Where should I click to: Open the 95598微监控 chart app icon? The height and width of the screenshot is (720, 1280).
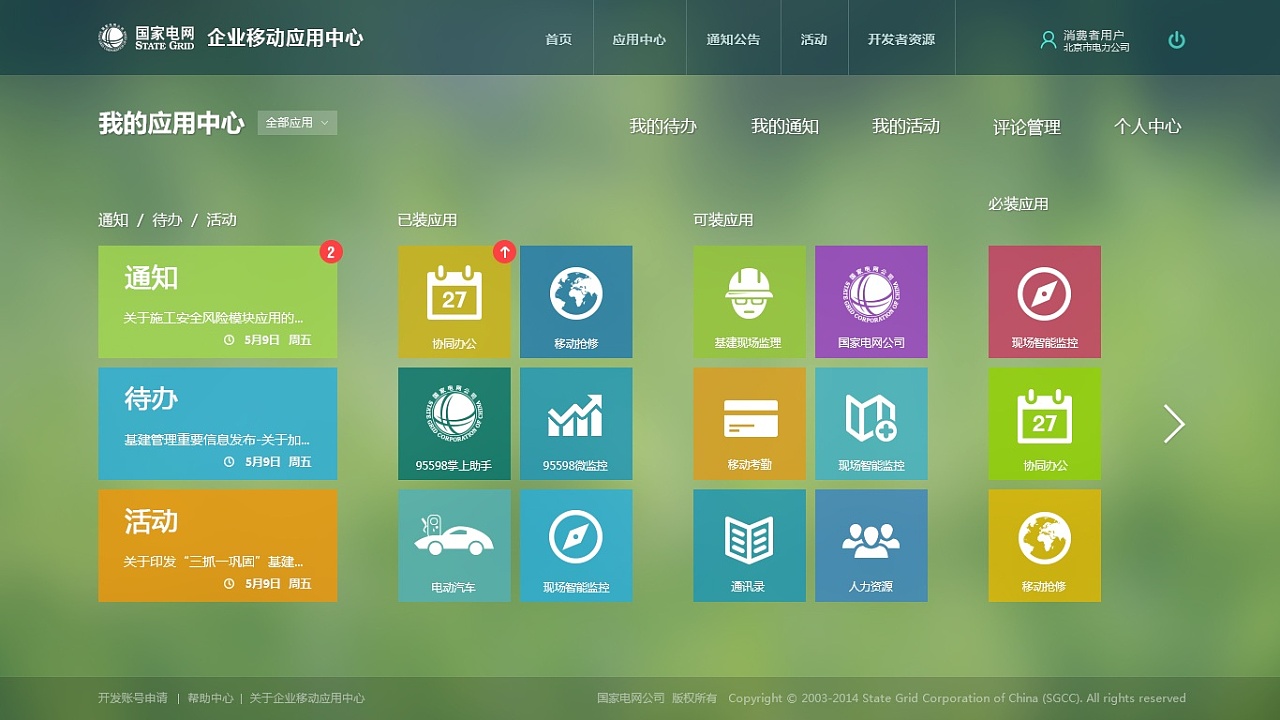(576, 423)
